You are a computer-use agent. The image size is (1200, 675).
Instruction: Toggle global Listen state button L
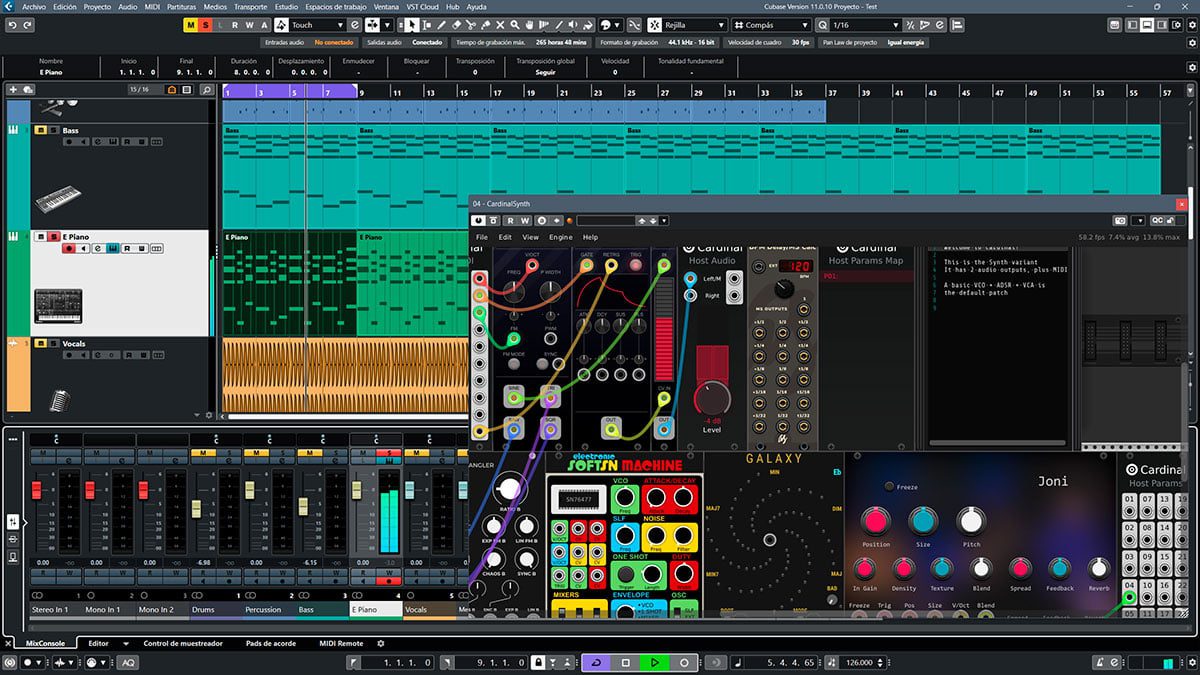(x=220, y=24)
